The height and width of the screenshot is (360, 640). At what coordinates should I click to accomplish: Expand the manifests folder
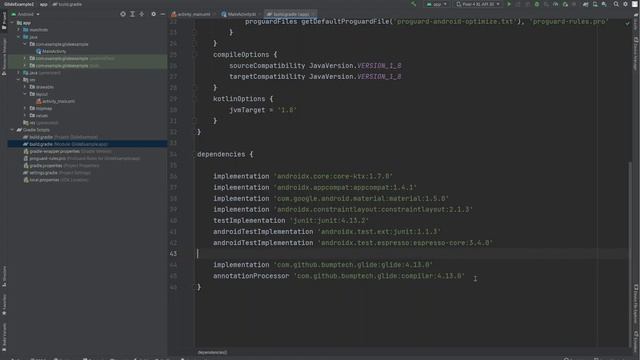[x=19, y=30]
